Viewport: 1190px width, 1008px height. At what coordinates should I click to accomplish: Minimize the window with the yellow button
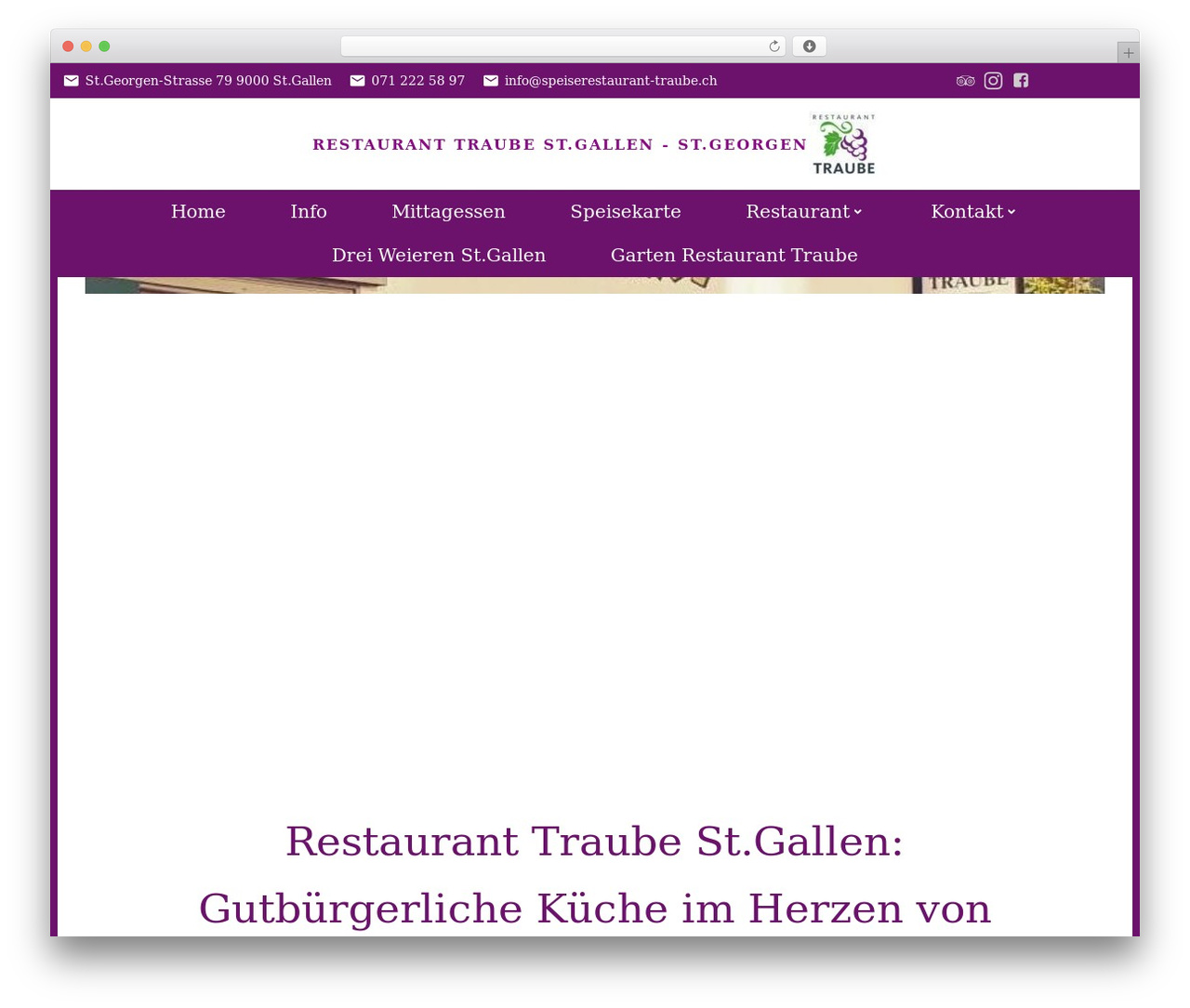[86, 46]
